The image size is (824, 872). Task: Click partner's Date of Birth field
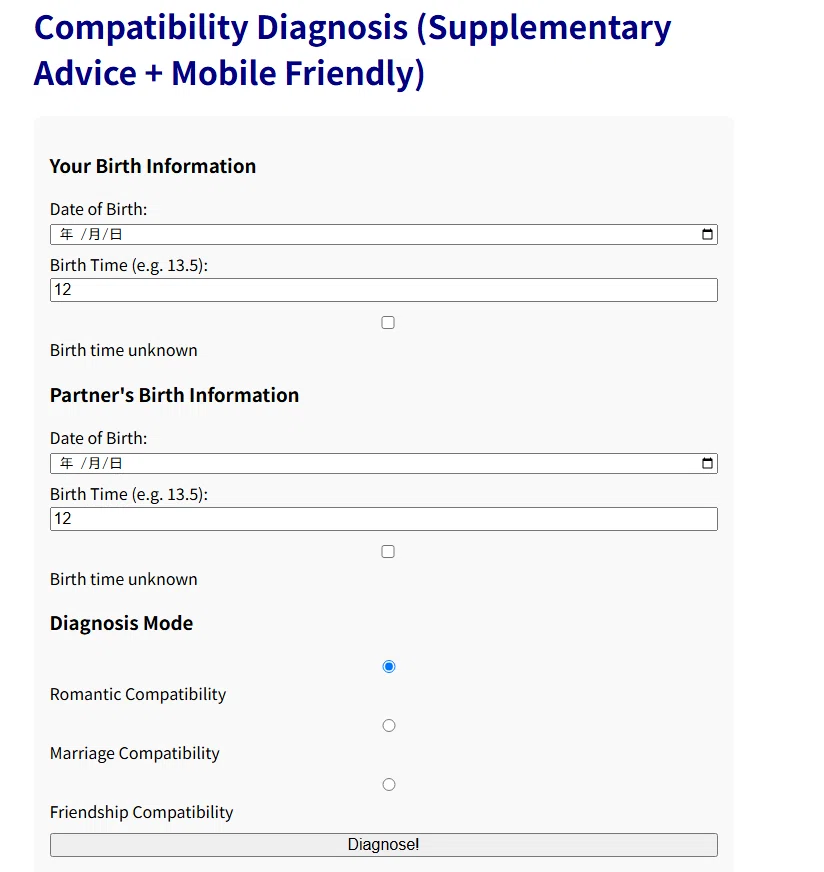click(384, 463)
